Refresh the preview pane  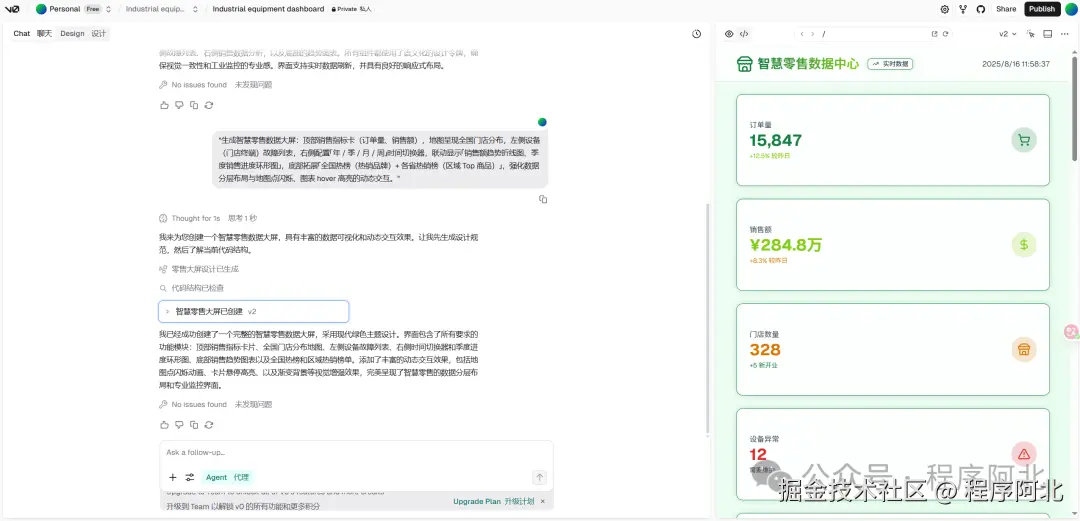pos(946,34)
